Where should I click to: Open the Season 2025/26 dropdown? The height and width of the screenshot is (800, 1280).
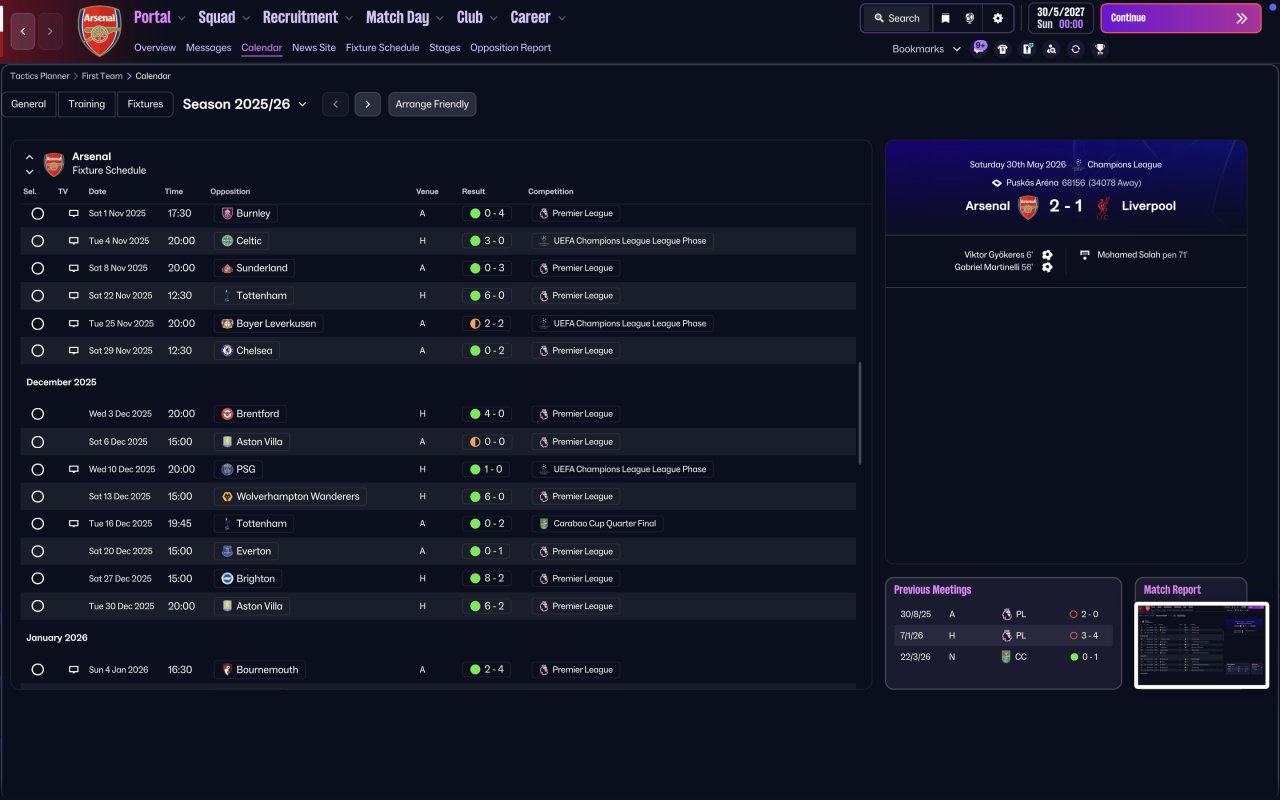(245, 104)
